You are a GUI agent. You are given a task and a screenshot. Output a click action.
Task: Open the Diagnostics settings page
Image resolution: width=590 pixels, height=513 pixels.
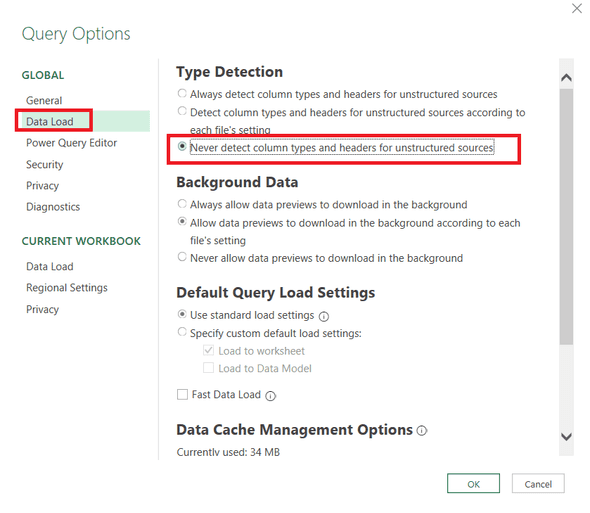53,207
